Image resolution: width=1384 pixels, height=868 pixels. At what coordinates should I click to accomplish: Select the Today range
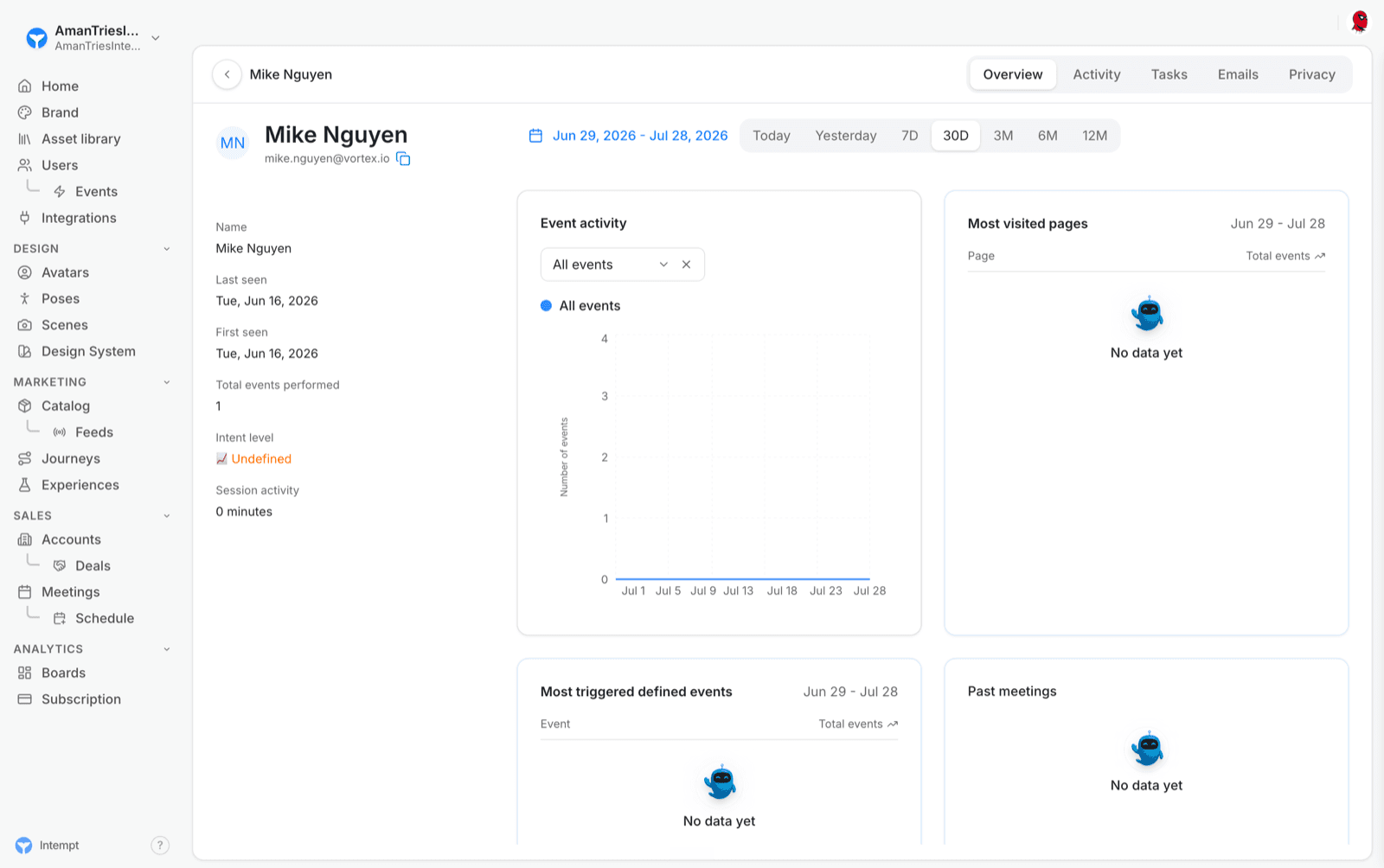(771, 136)
